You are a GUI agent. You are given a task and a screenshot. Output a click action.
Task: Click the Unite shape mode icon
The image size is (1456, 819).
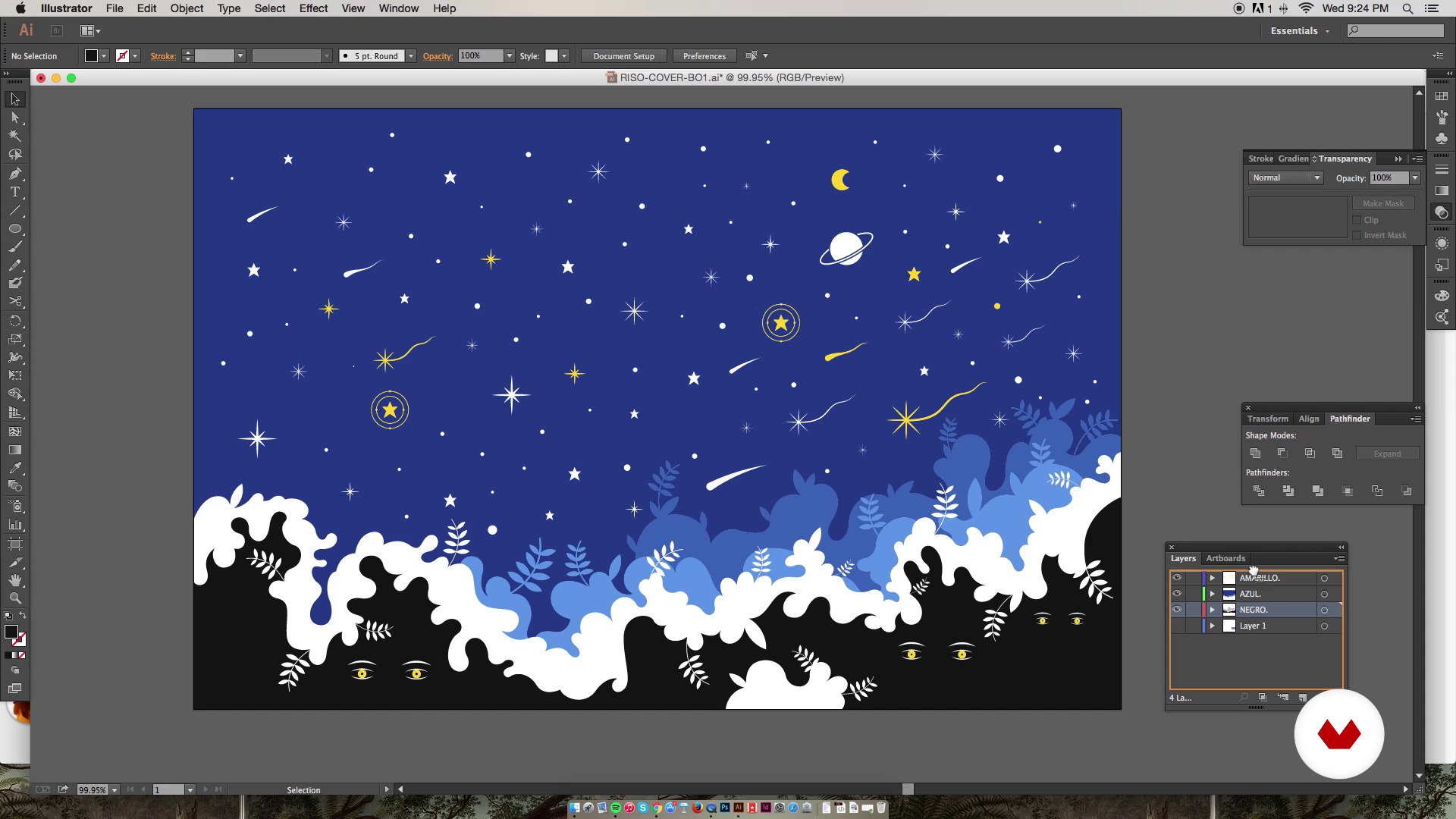click(x=1256, y=453)
